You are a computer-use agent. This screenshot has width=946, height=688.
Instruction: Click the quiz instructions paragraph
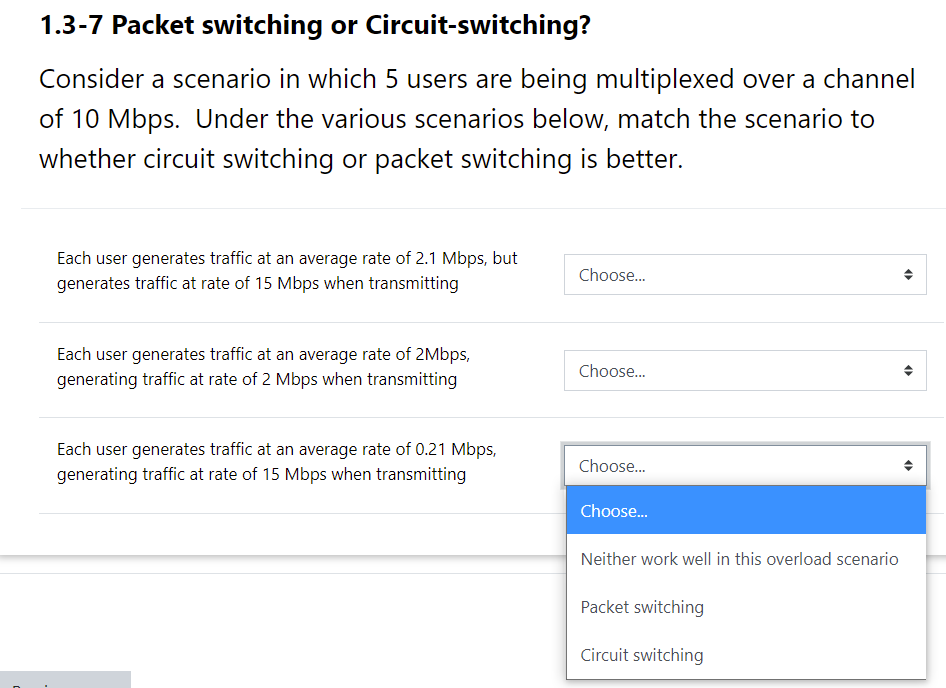point(475,118)
